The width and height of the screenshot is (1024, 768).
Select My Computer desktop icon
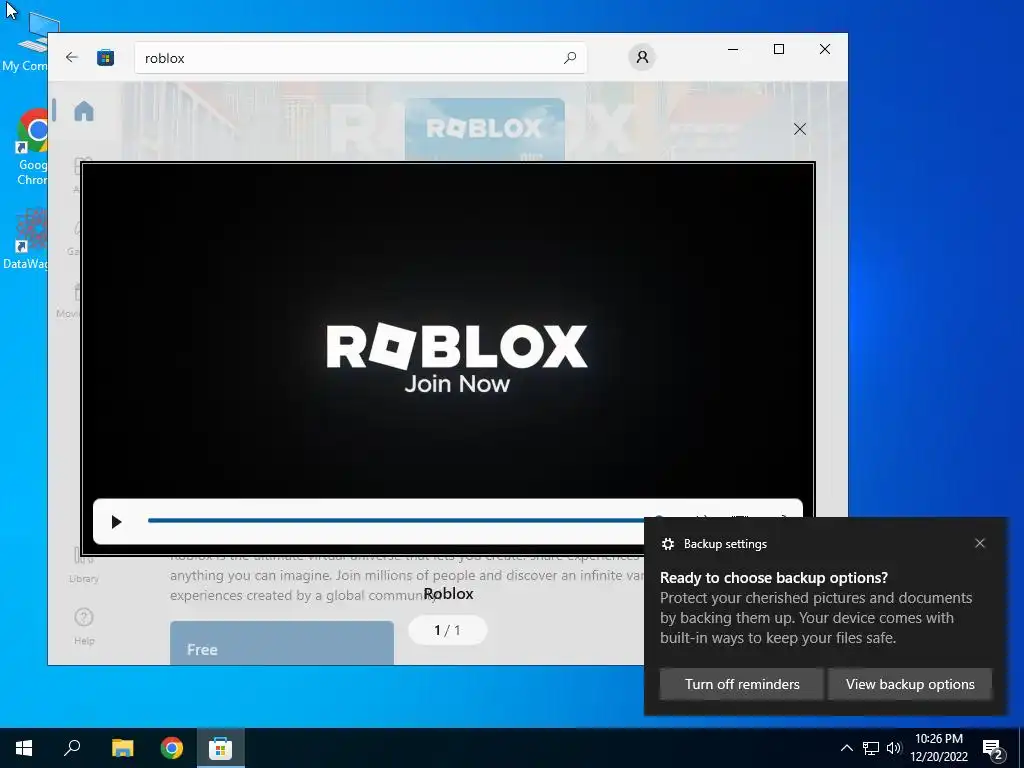25,40
